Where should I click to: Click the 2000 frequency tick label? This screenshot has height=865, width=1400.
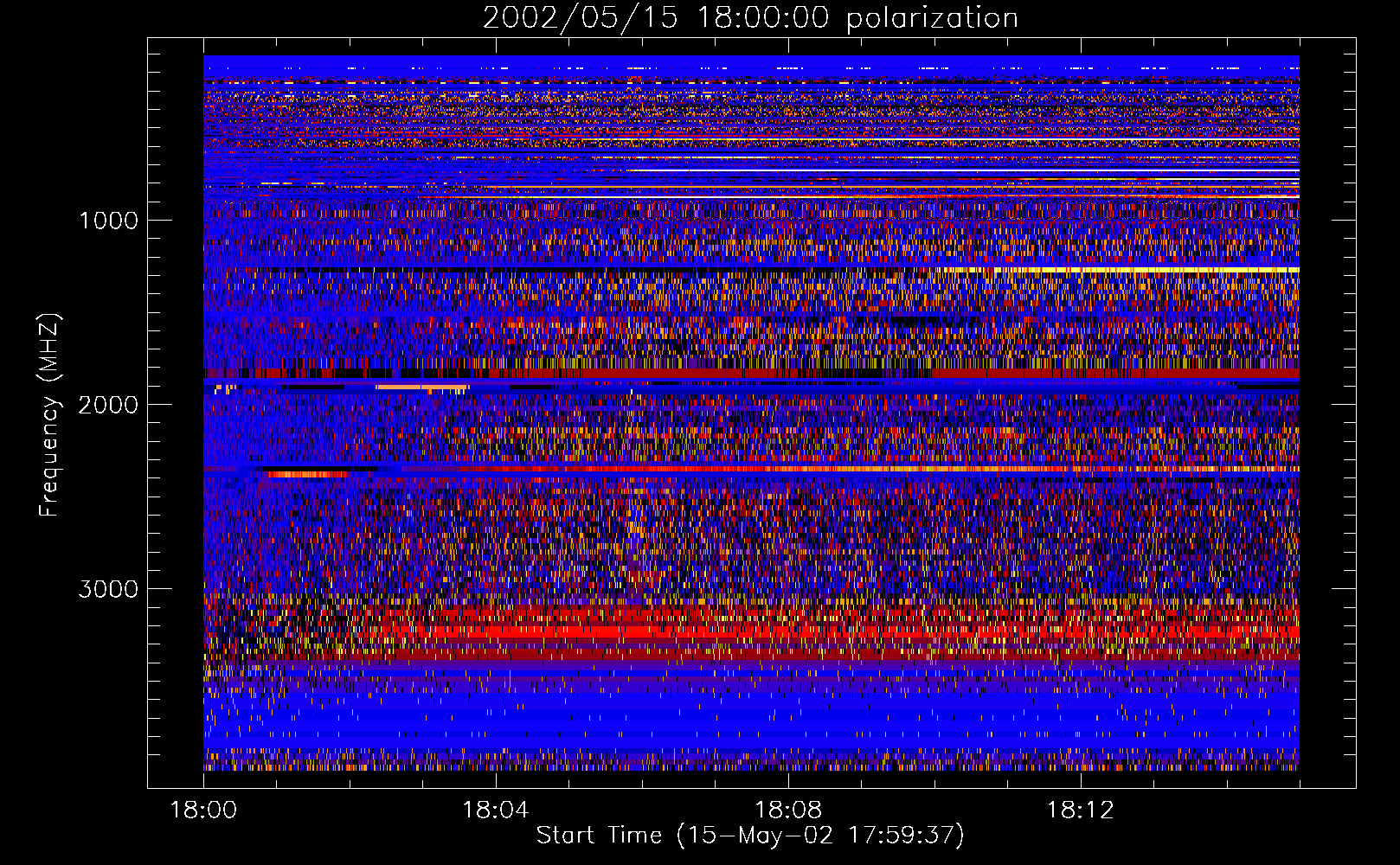pos(108,405)
